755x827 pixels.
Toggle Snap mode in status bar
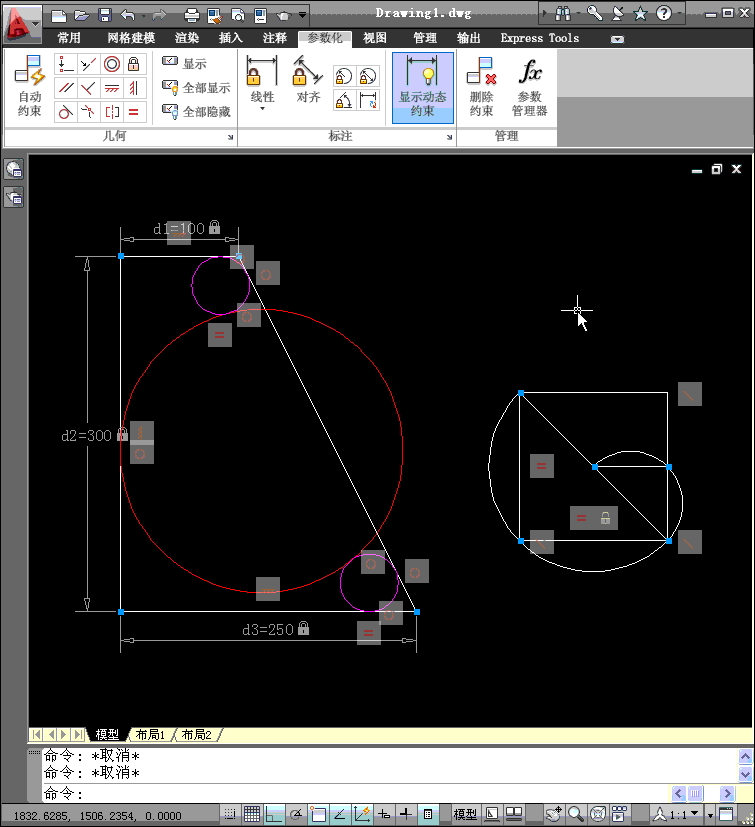[x=230, y=814]
